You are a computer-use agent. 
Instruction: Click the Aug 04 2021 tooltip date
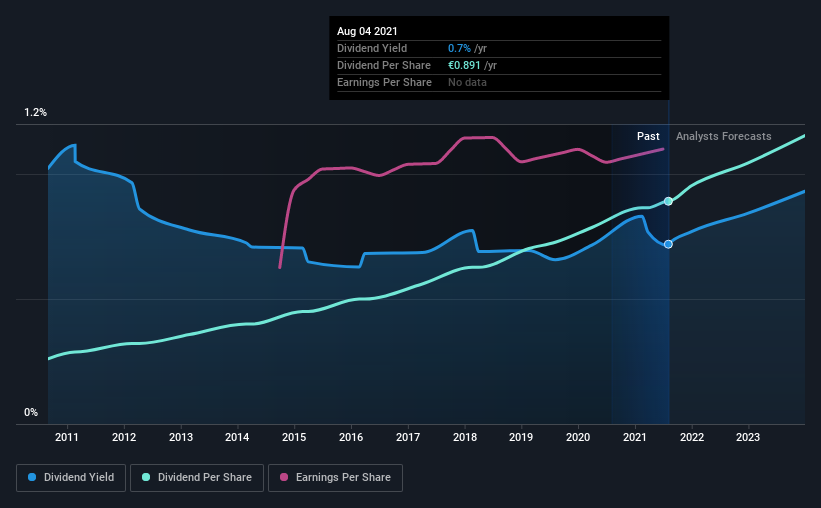pos(367,31)
